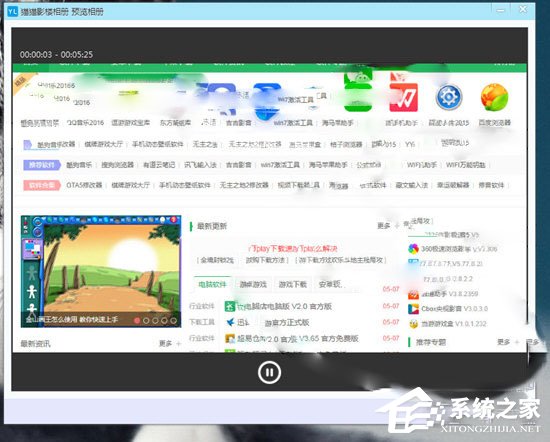Open 吉吉影音 in 推荐软件 row
Screen dimensions: 550x442
pos(239,165)
